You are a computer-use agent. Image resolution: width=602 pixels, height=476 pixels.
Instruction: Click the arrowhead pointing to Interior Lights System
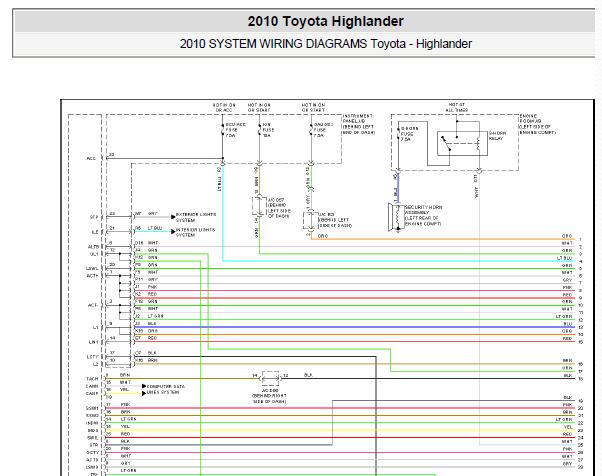point(173,231)
